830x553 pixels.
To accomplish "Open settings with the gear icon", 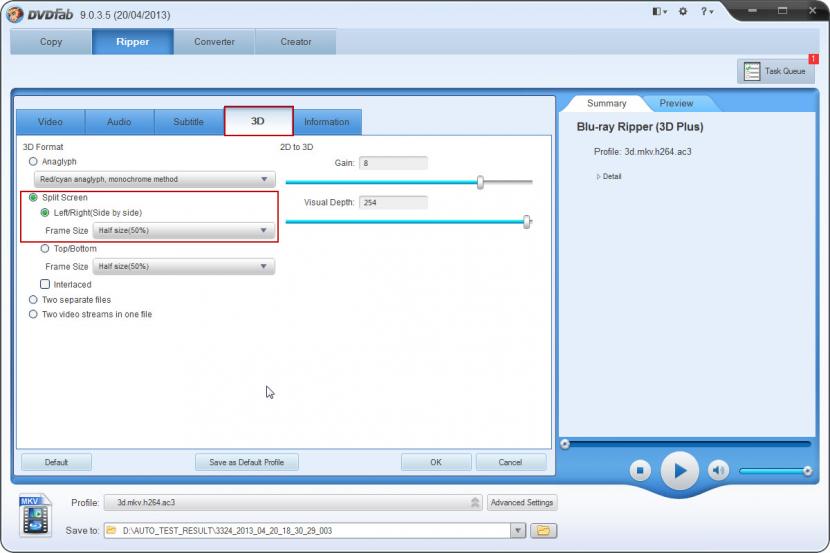I will [683, 11].
